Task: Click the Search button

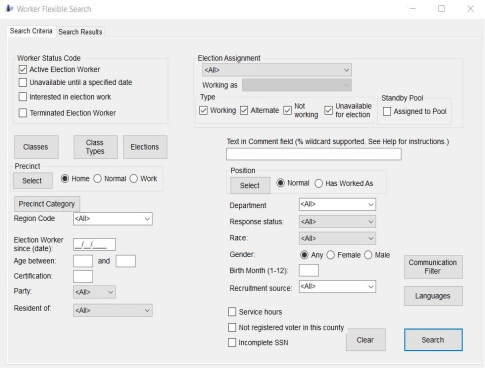Action: pyautogui.click(x=433, y=340)
